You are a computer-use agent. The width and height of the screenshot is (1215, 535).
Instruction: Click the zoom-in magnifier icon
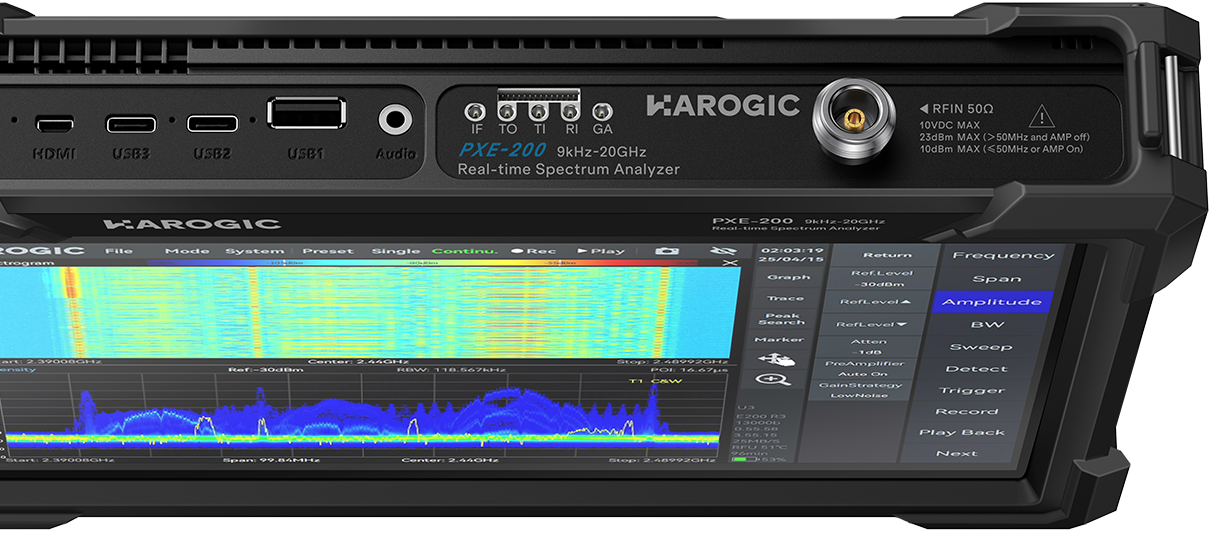pyautogui.click(x=775, y=380)
